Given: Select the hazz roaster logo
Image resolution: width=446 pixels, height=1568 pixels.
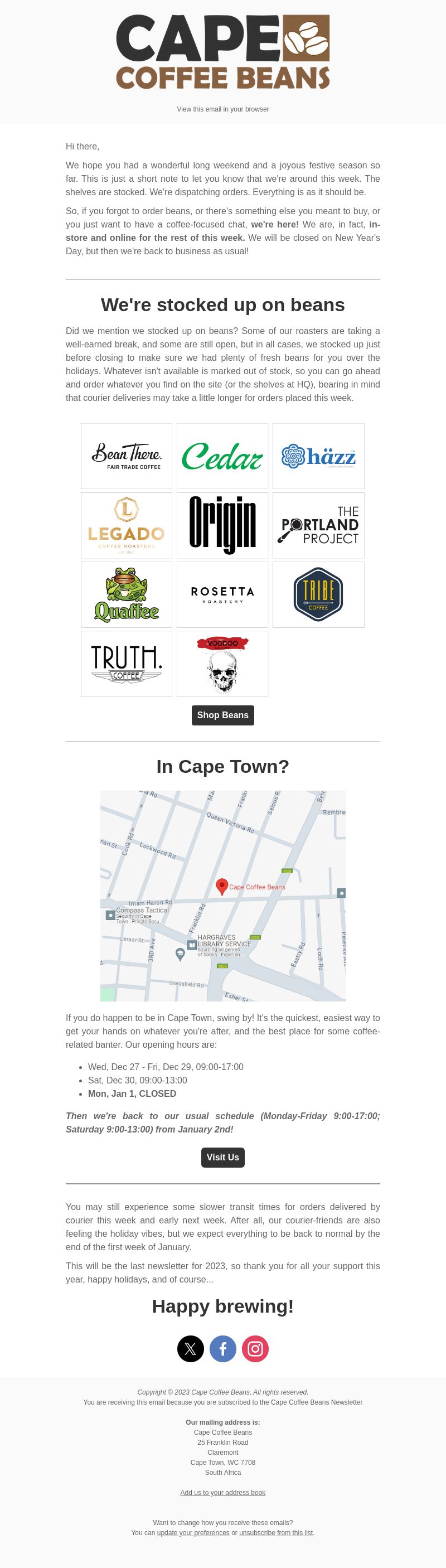Looking at the screenshot, I should coord(318,456).
